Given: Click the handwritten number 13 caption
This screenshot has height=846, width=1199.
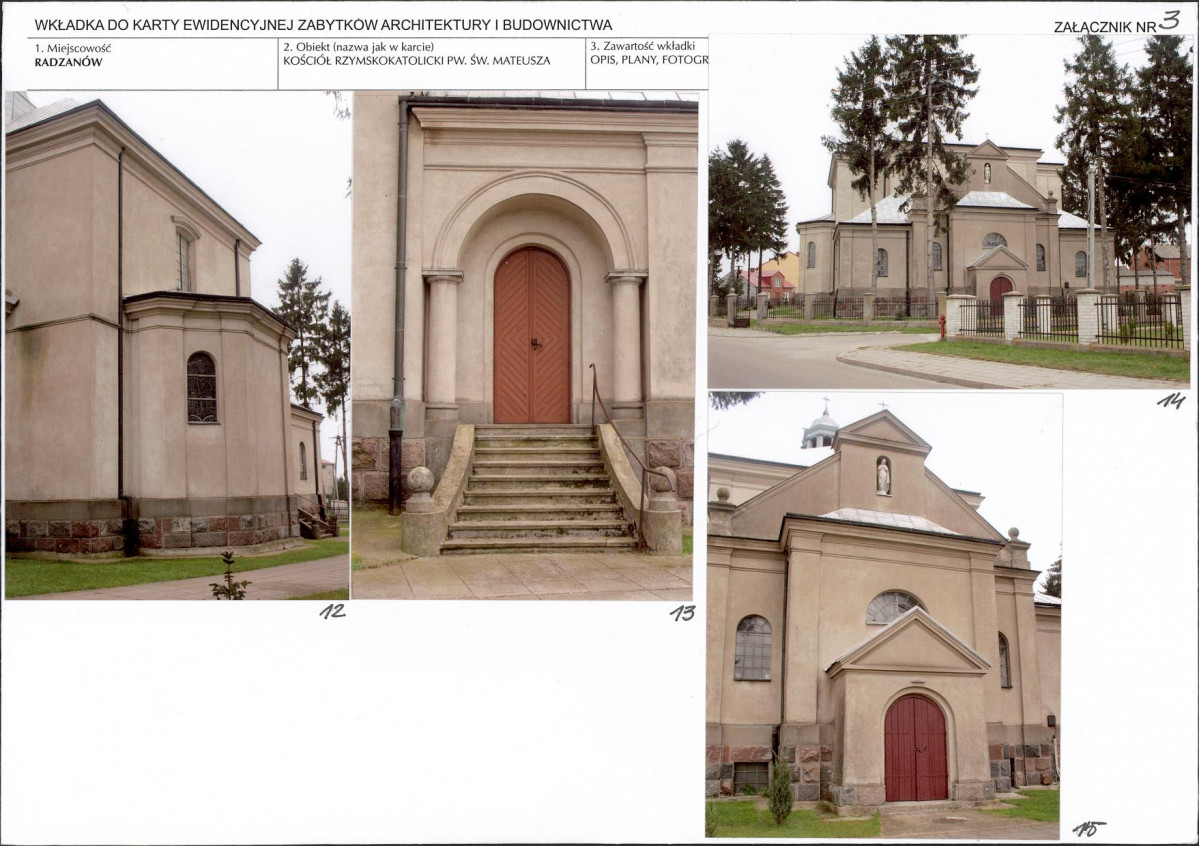Looking at the screenshot, I should [682, 613].
